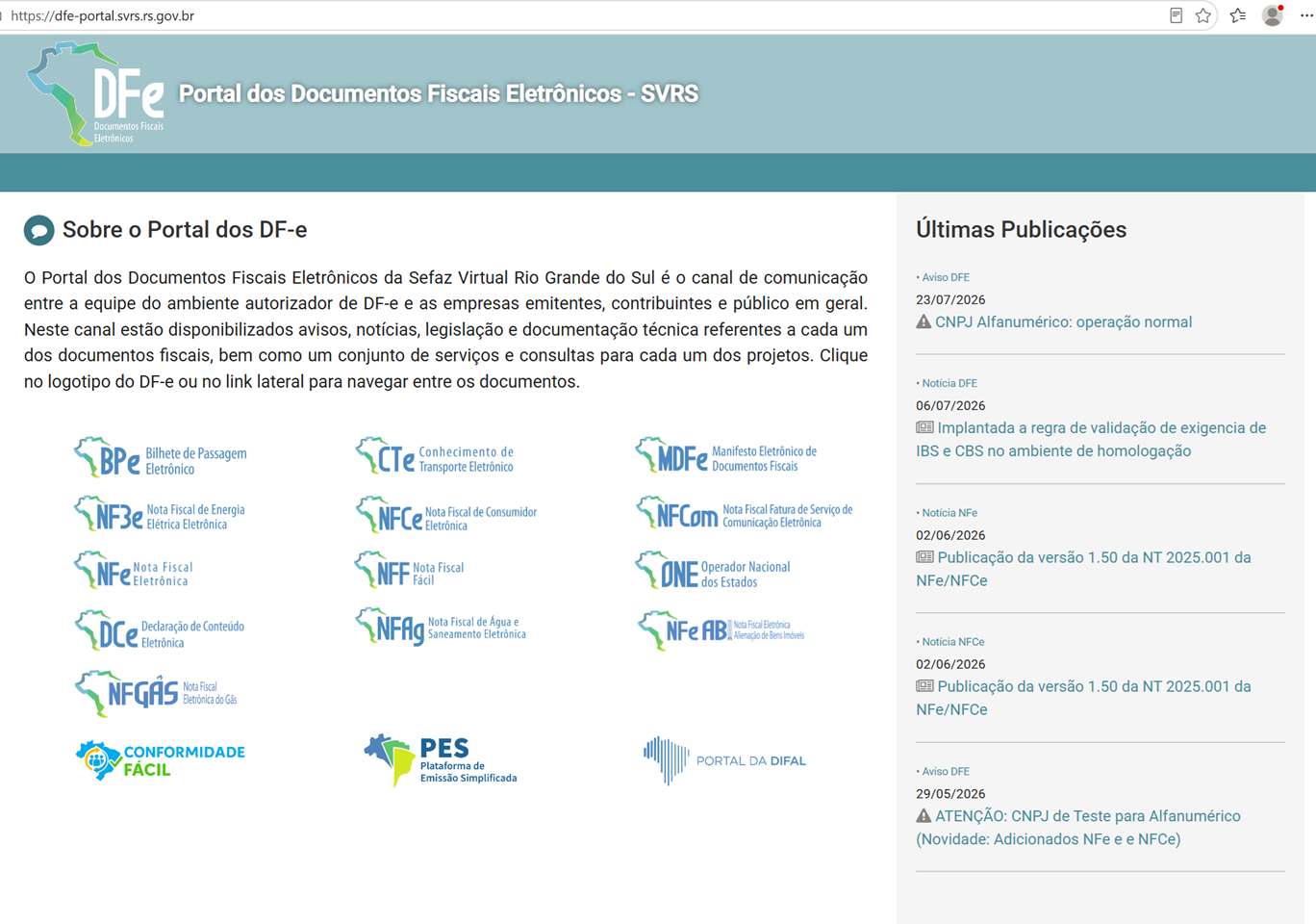Open the NFCom Comunicação Eletrônica logo
Screen dimensions: 1316x924
[745, 514]
